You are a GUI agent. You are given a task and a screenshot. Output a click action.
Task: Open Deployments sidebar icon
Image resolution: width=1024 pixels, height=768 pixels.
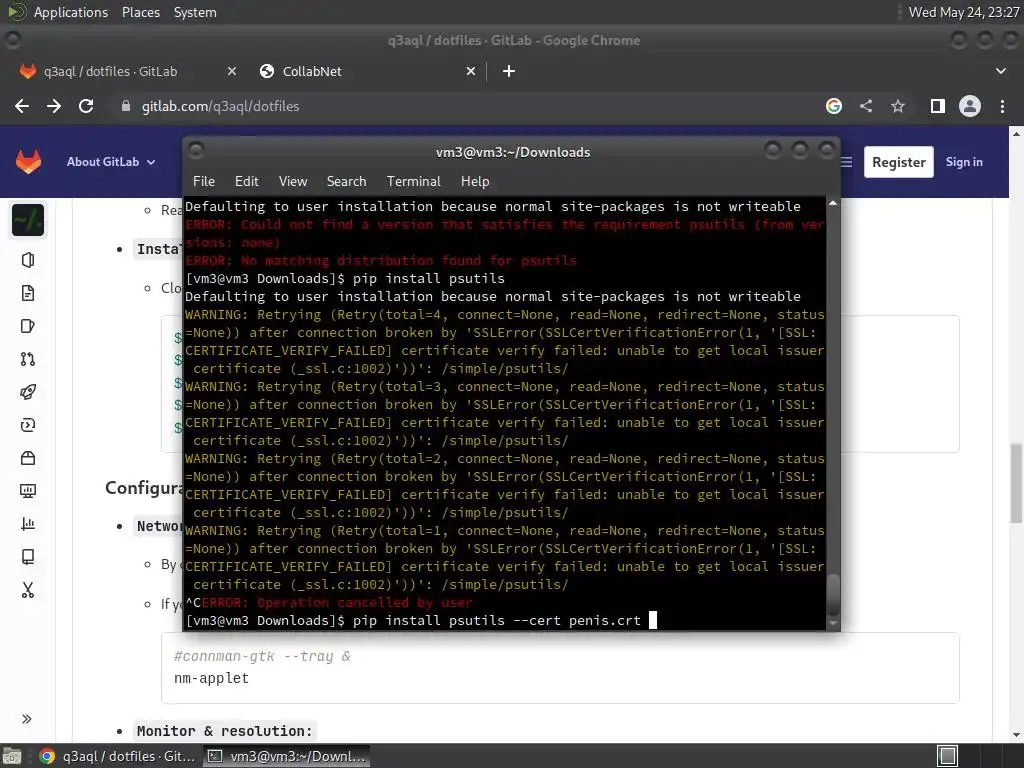(28, 425)
